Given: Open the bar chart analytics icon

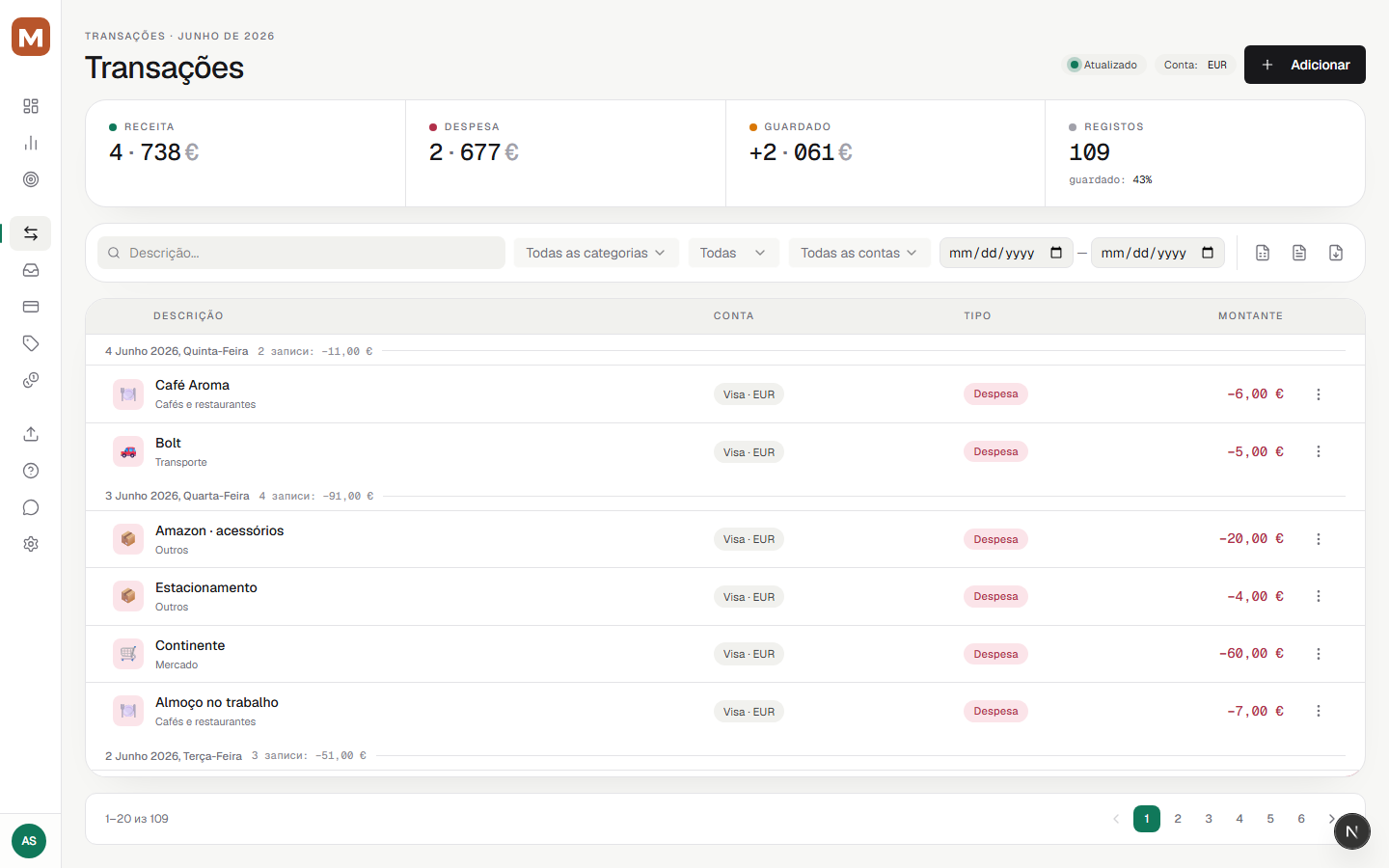Looking at the screenshot, I should tap(31, 143).
